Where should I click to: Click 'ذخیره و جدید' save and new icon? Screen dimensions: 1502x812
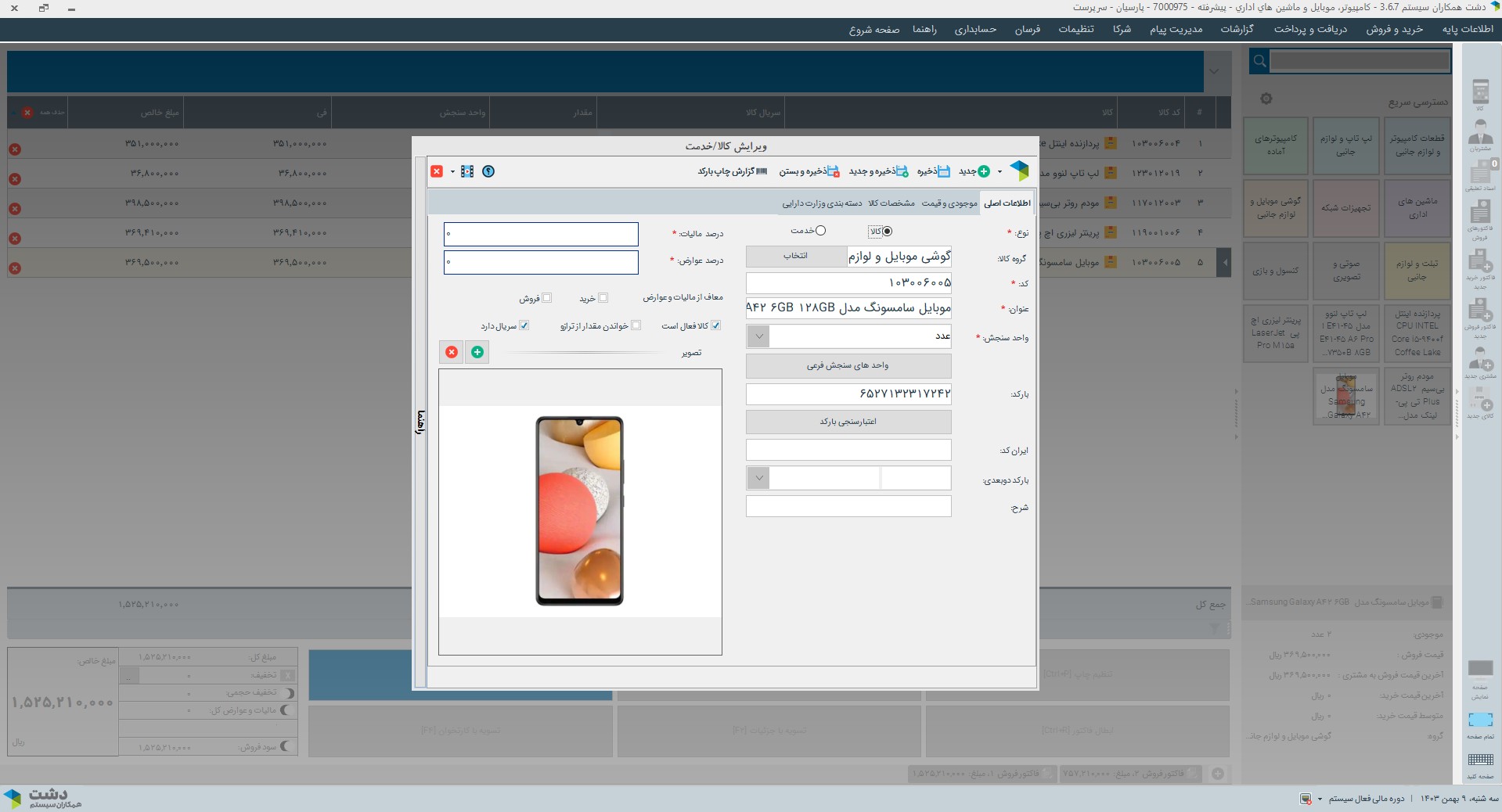(902, 171)
